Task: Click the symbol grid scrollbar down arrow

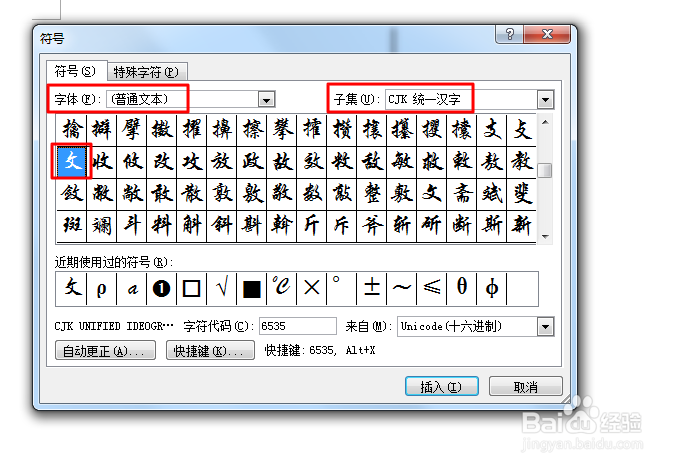Action: (545, 237)
